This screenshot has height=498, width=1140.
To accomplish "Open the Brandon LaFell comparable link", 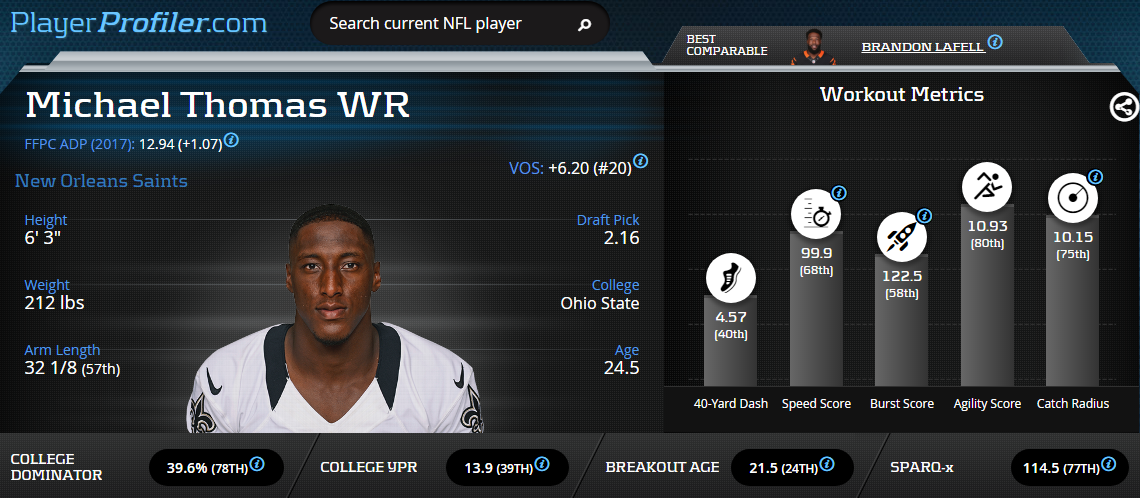I will 923,47.
